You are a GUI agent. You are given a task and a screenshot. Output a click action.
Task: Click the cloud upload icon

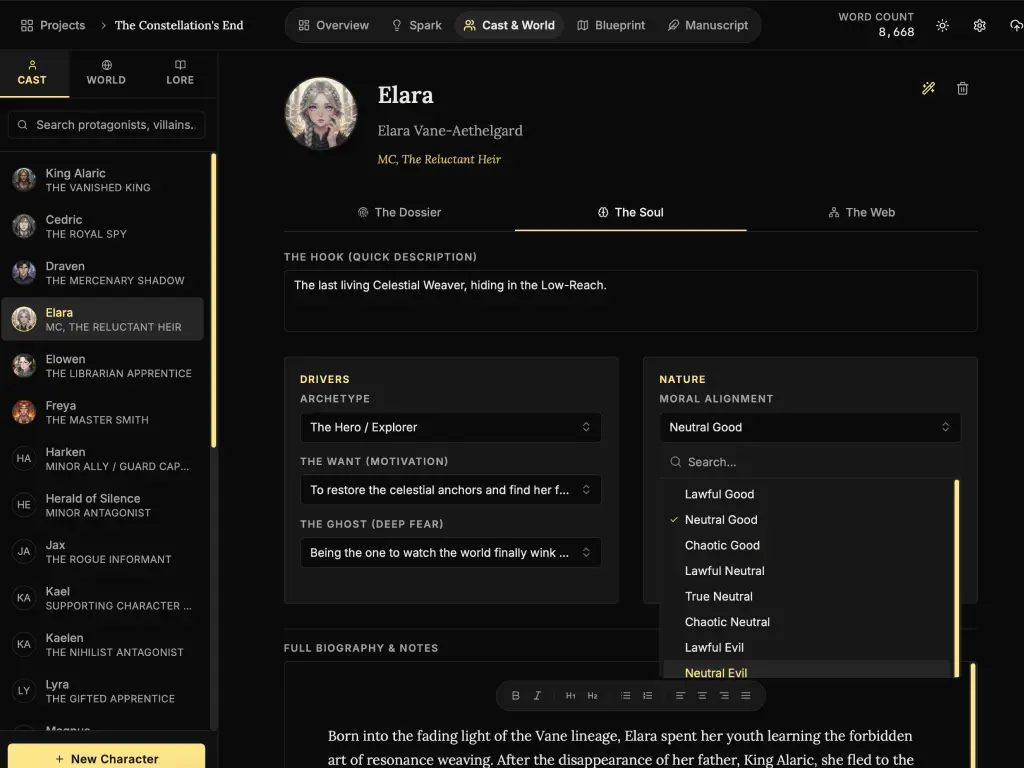[x=1016, y=26]
